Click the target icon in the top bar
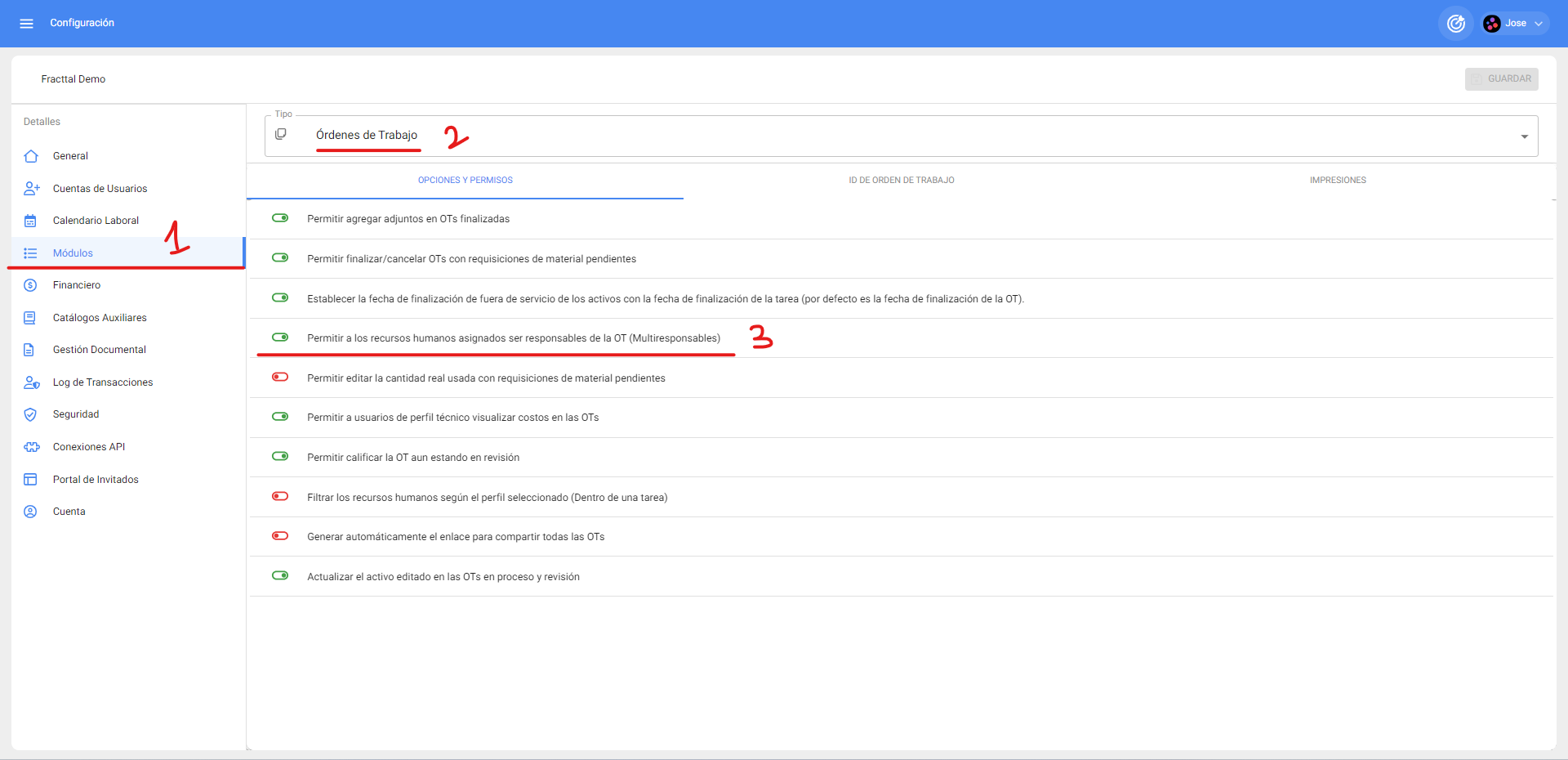The image size is (1568, 760). click(x=1455, y=24)
